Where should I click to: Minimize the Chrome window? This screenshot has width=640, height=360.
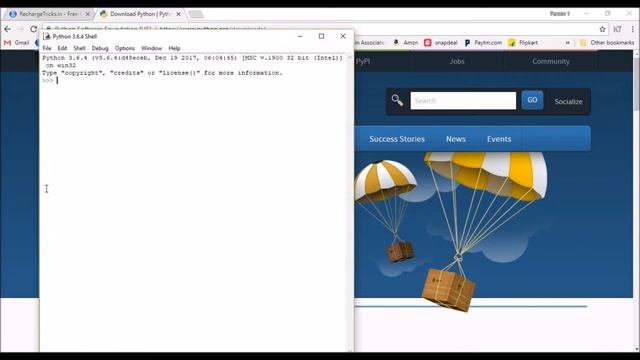[x=587, y=13]
